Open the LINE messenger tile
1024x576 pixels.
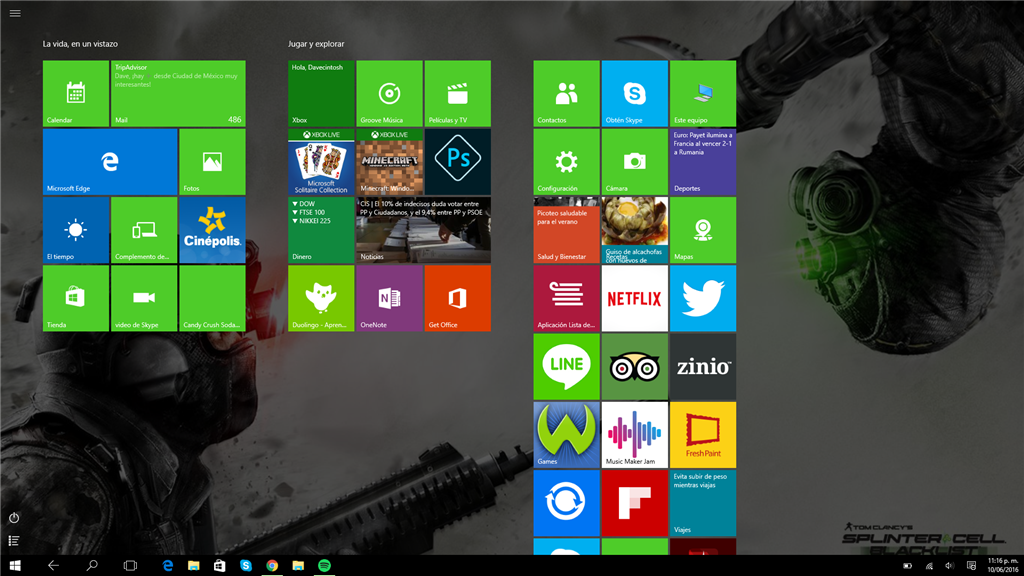tap(566, 366)
